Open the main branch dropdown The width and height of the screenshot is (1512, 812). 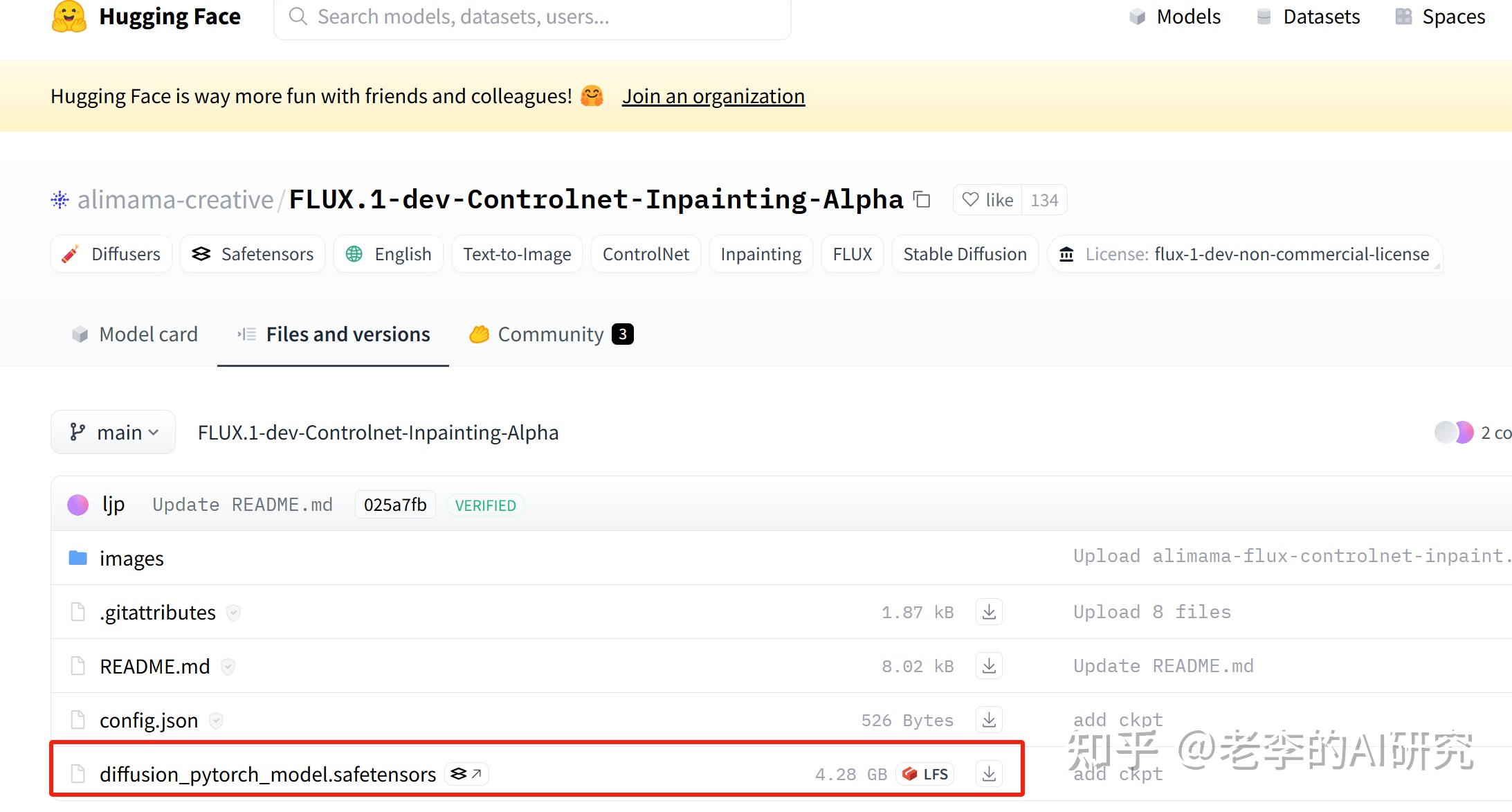click(x=113, y=432)
